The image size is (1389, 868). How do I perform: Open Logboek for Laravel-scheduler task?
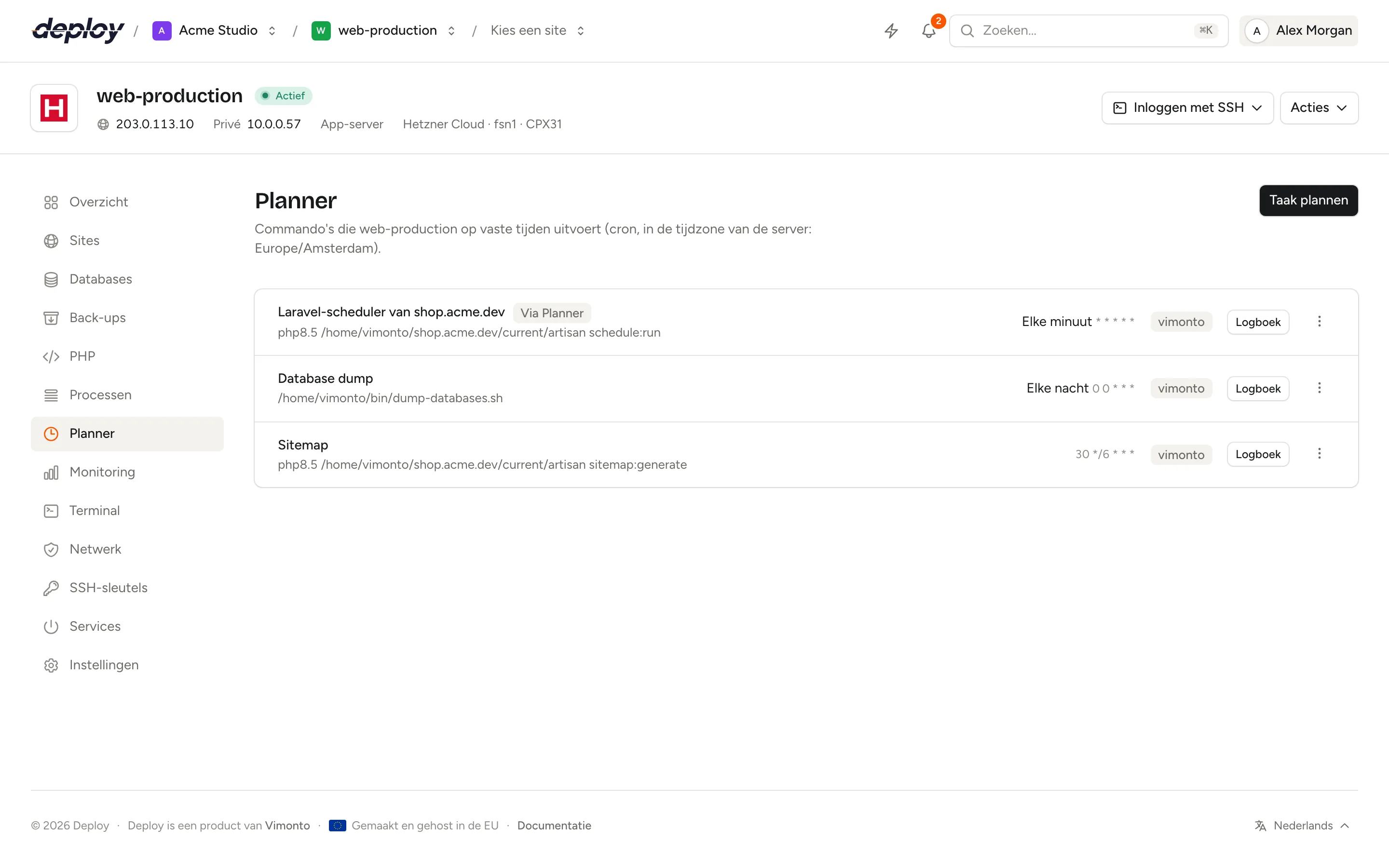[x=1257, y=322]
